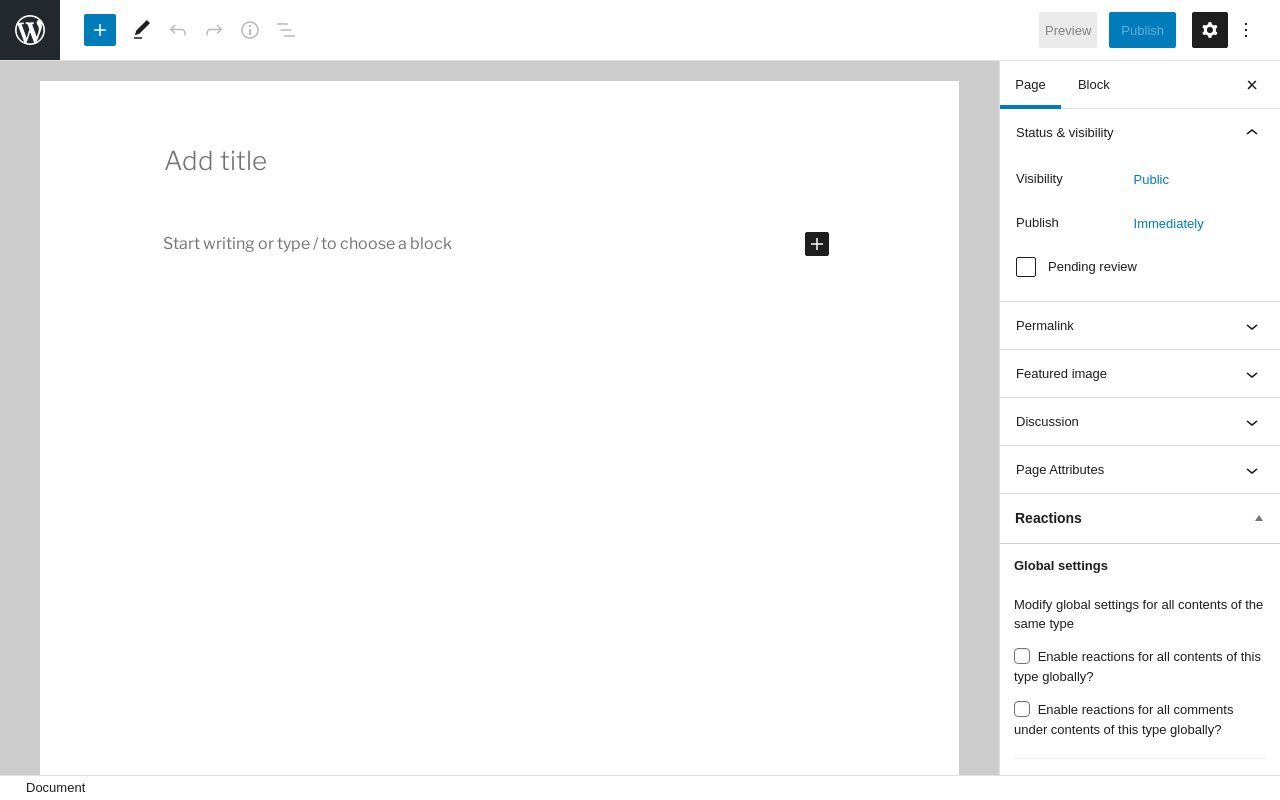Viewport: 1280px width, 800px height.
Task: Toggle the Settings gear sidebar
Action: (1210, 30)
